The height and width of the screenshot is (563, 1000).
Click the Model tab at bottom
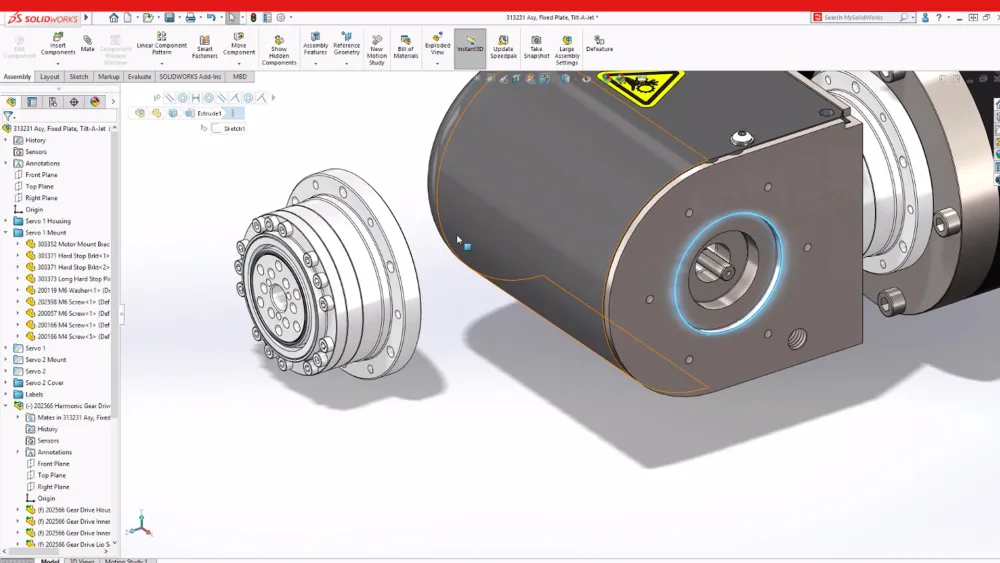(50, 560)
